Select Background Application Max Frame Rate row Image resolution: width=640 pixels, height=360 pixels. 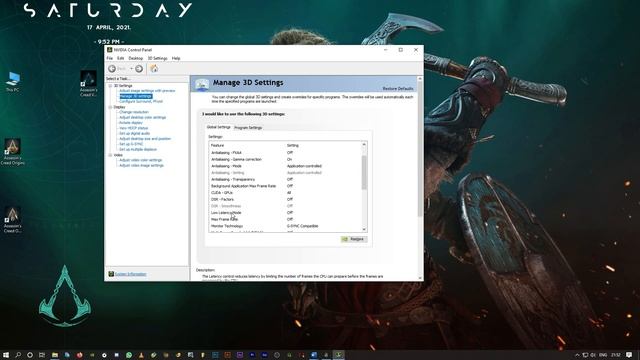(x=285, y=186)
